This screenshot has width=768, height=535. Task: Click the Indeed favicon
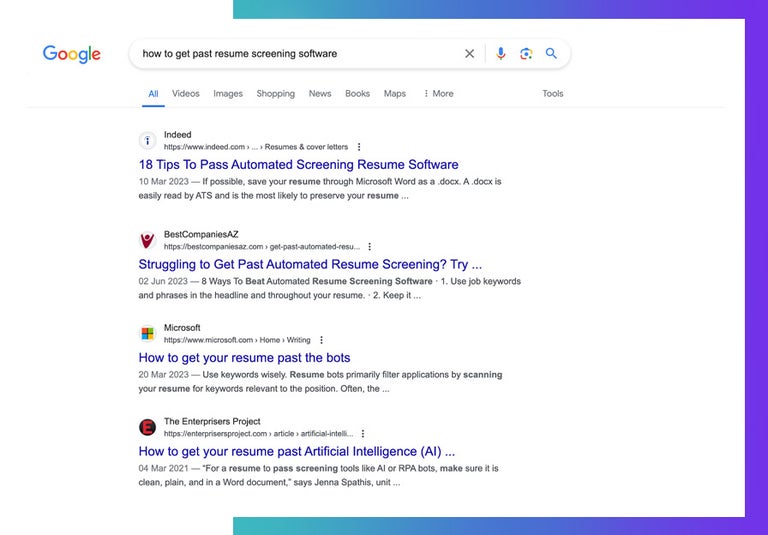(147, 141)
